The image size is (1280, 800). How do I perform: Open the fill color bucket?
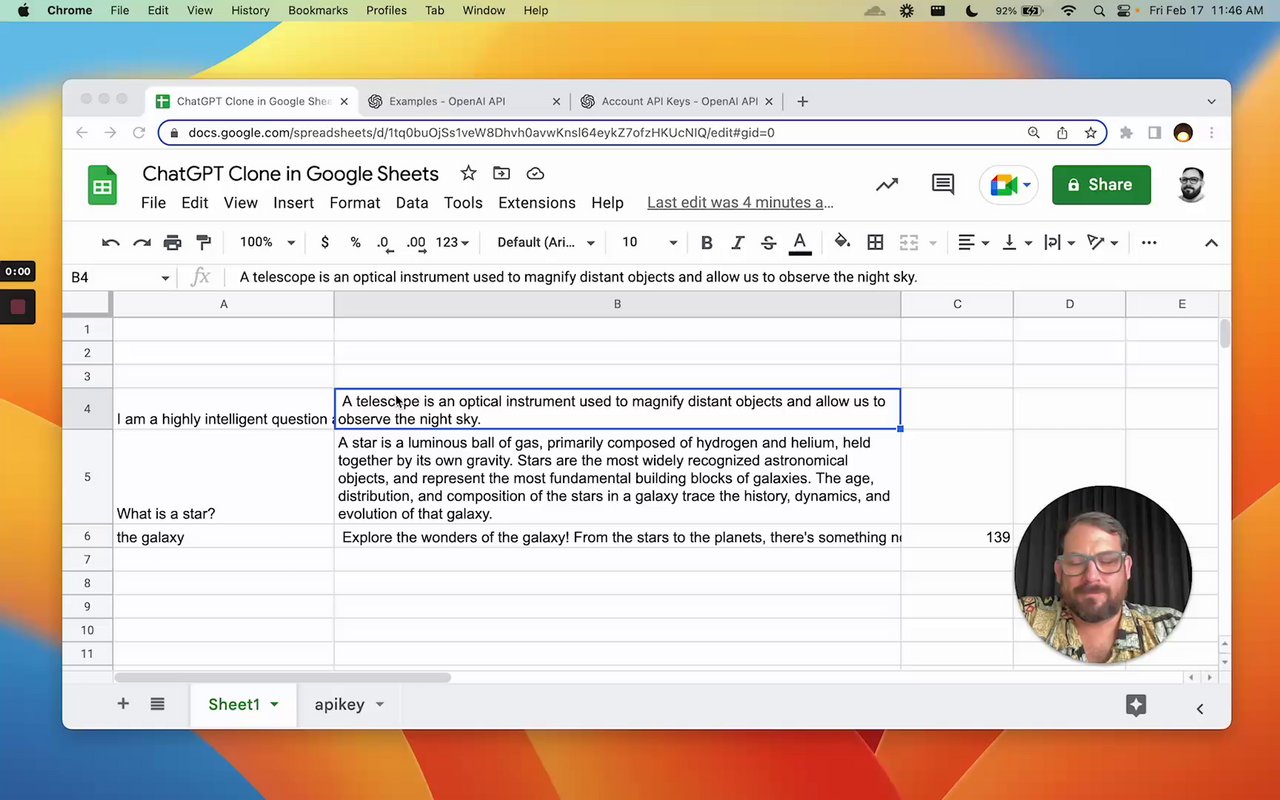(x=843, y=242)
